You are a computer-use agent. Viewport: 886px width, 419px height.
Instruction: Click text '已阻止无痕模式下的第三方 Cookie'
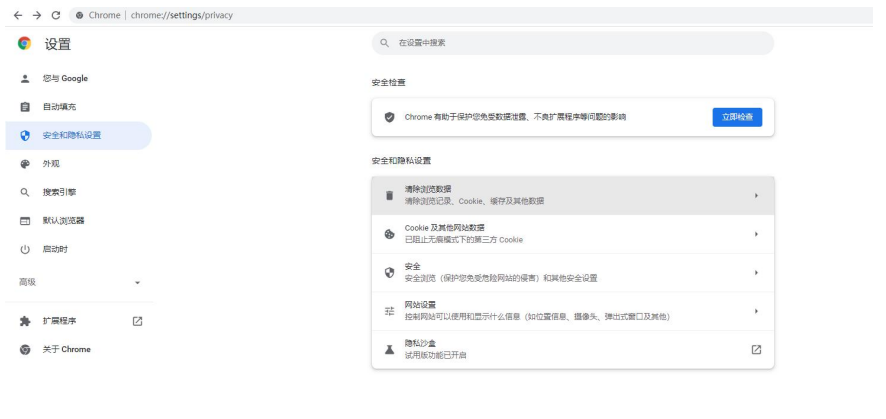463,239
